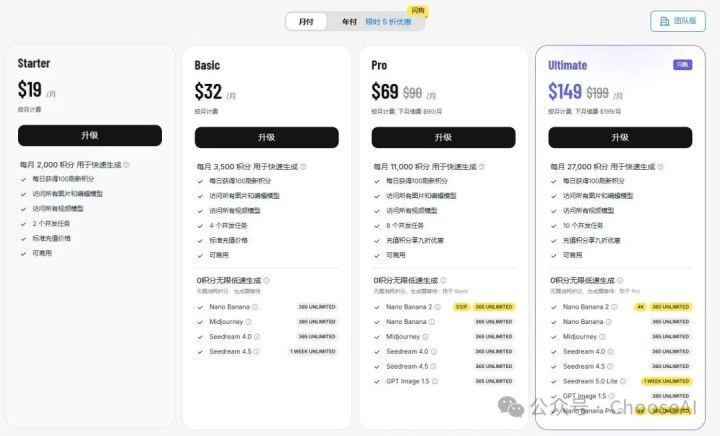Screen dimensions: 720x436
Task: Open info icon next to Ultimate 0积分无限低速生成
Action: pyautogui.click(x=620, y=280)
